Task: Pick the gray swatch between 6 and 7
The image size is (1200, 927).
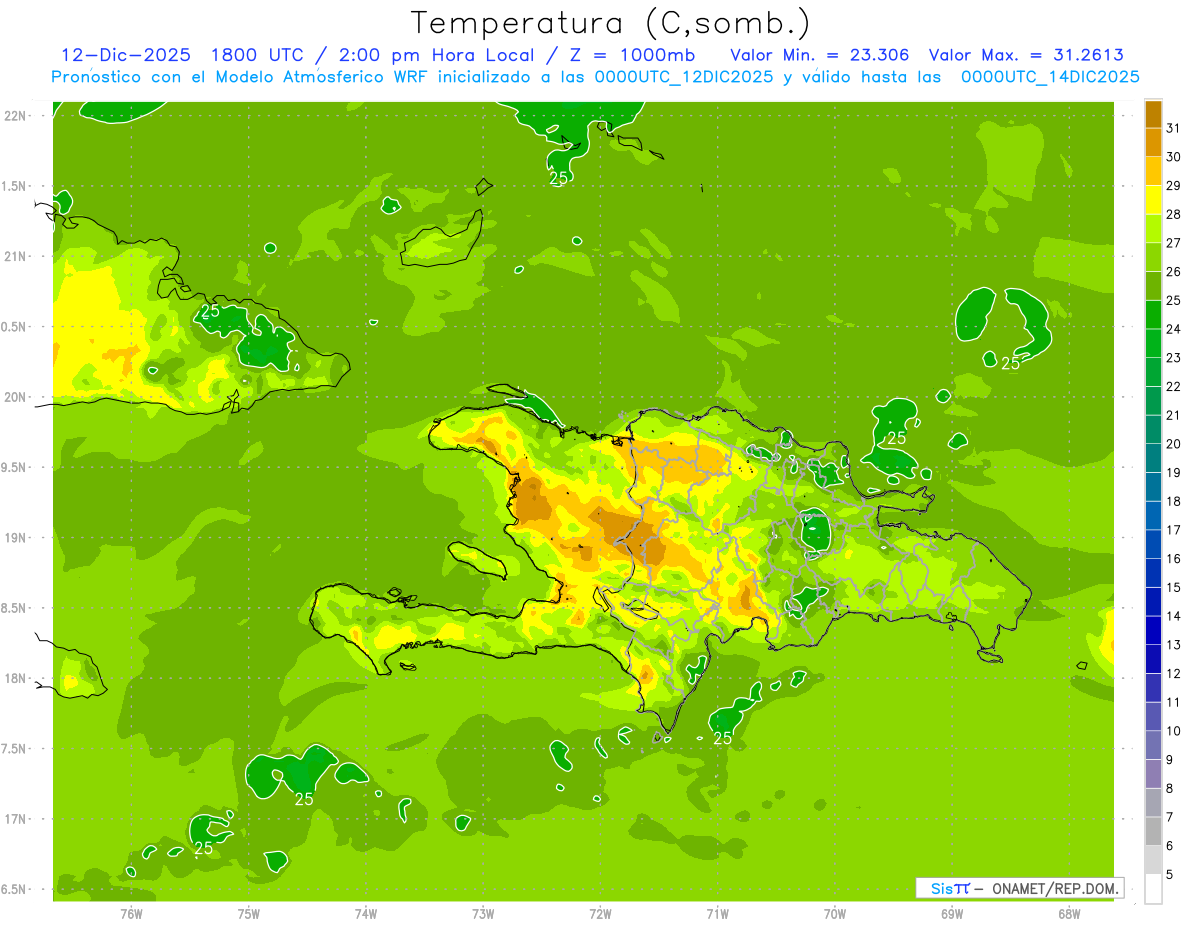Action: click(1153, 831)
